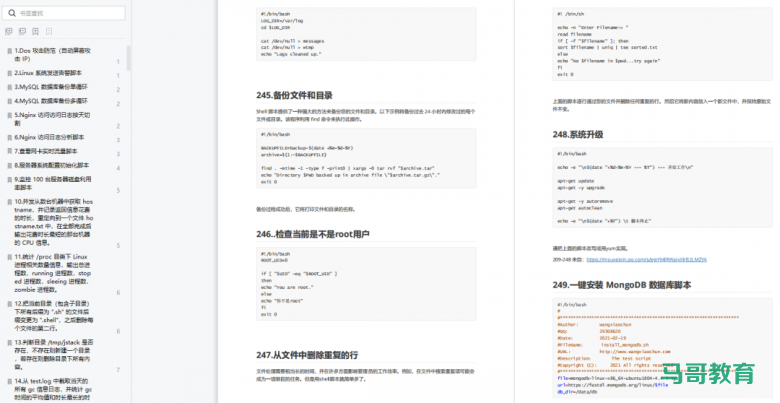The image size is (780, 403).
Task: Click the first icon in the bookmark toolbar
Action: coord(9,31)
